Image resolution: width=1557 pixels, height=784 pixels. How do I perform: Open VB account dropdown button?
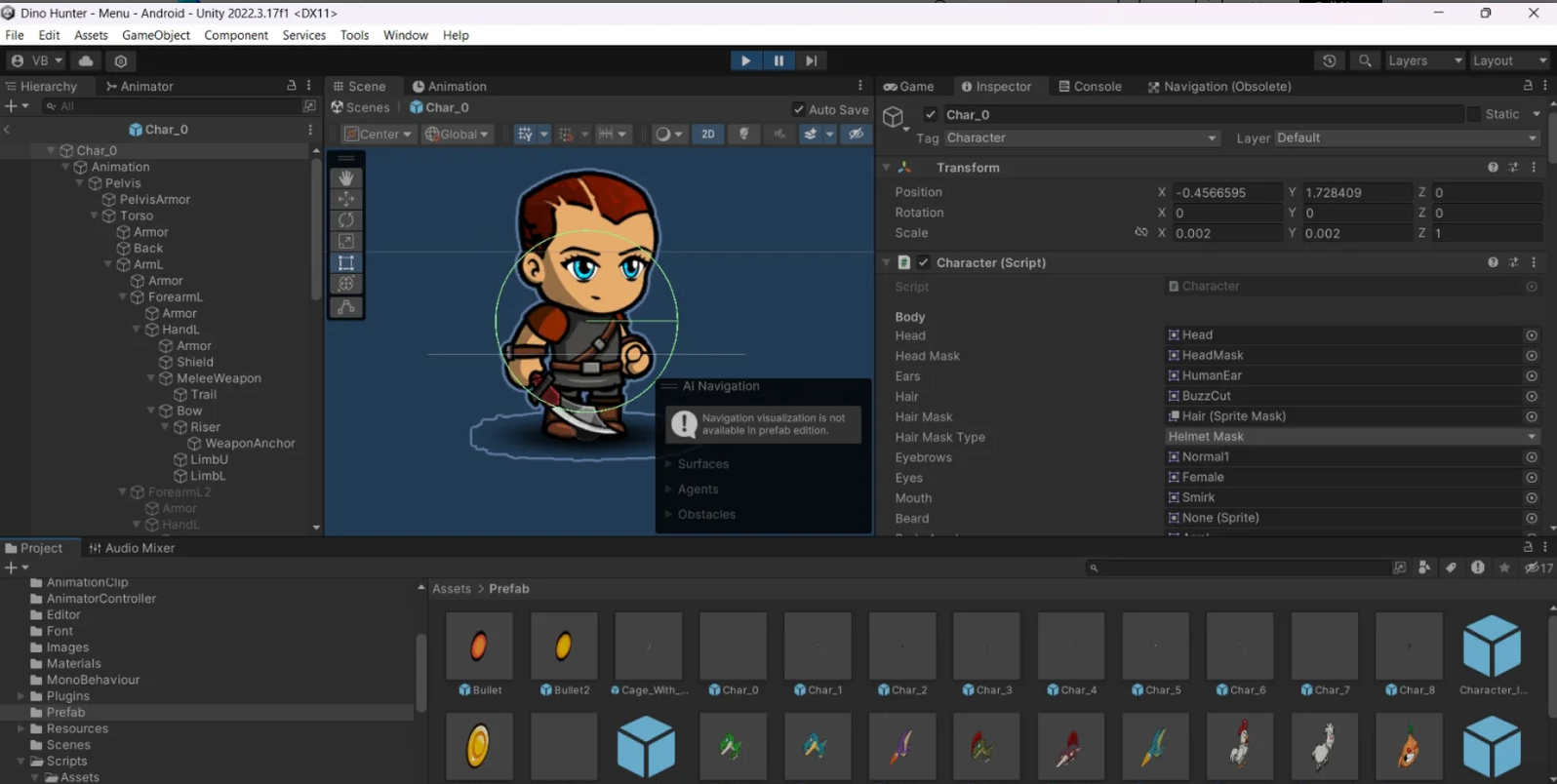[36, 60]
